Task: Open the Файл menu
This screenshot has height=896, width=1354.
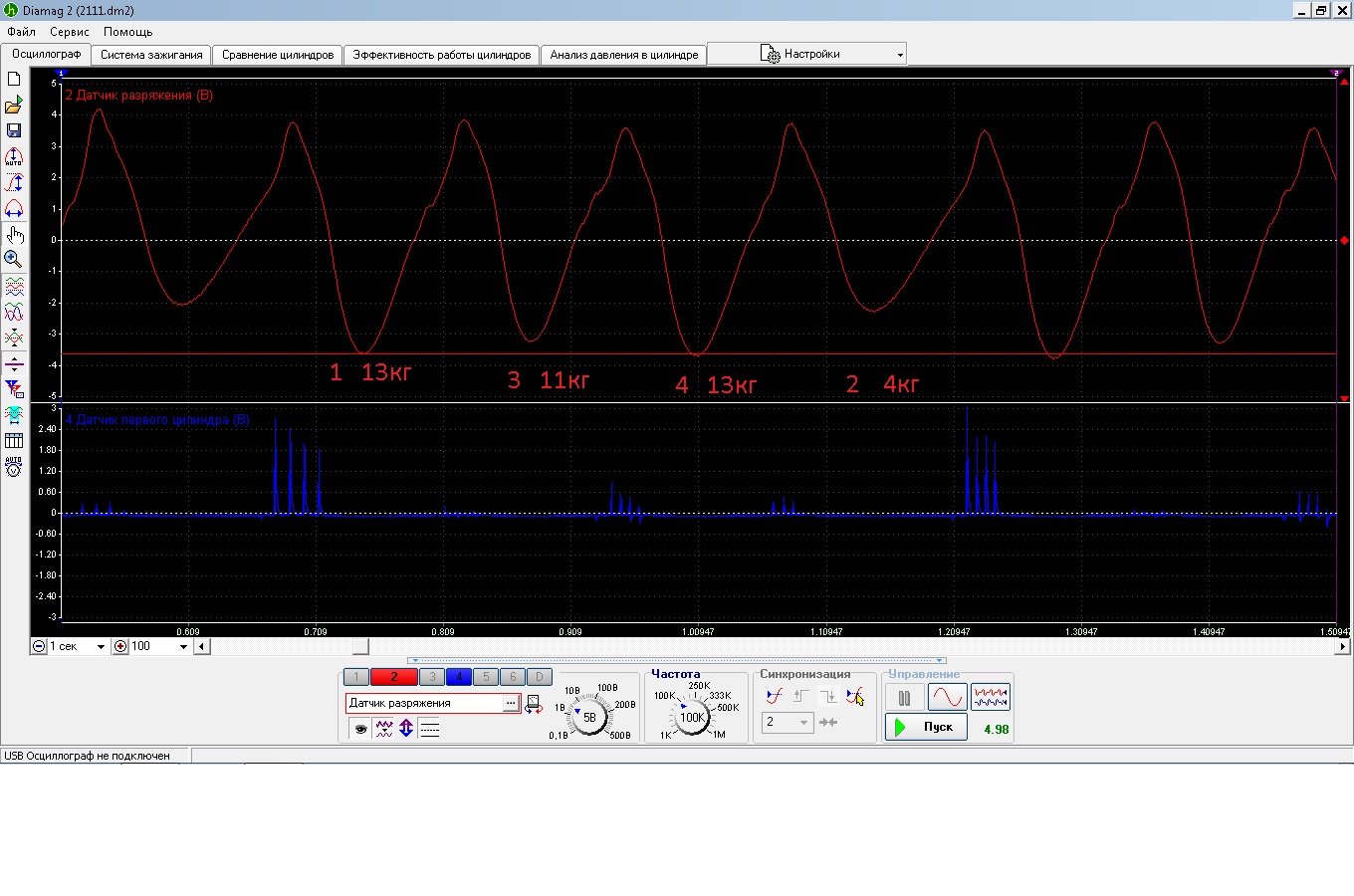Action: 21,32
